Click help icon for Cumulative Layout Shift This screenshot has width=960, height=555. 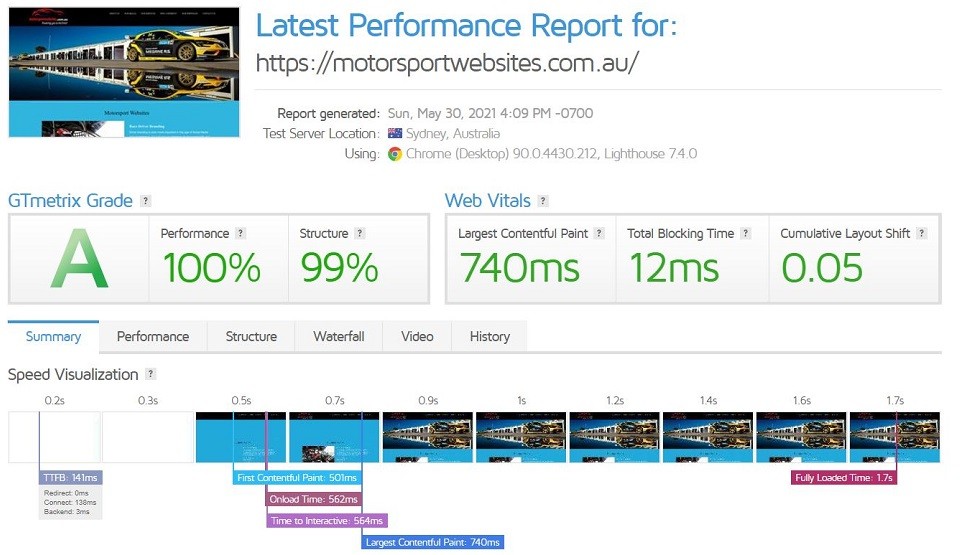tap(921, 233)
